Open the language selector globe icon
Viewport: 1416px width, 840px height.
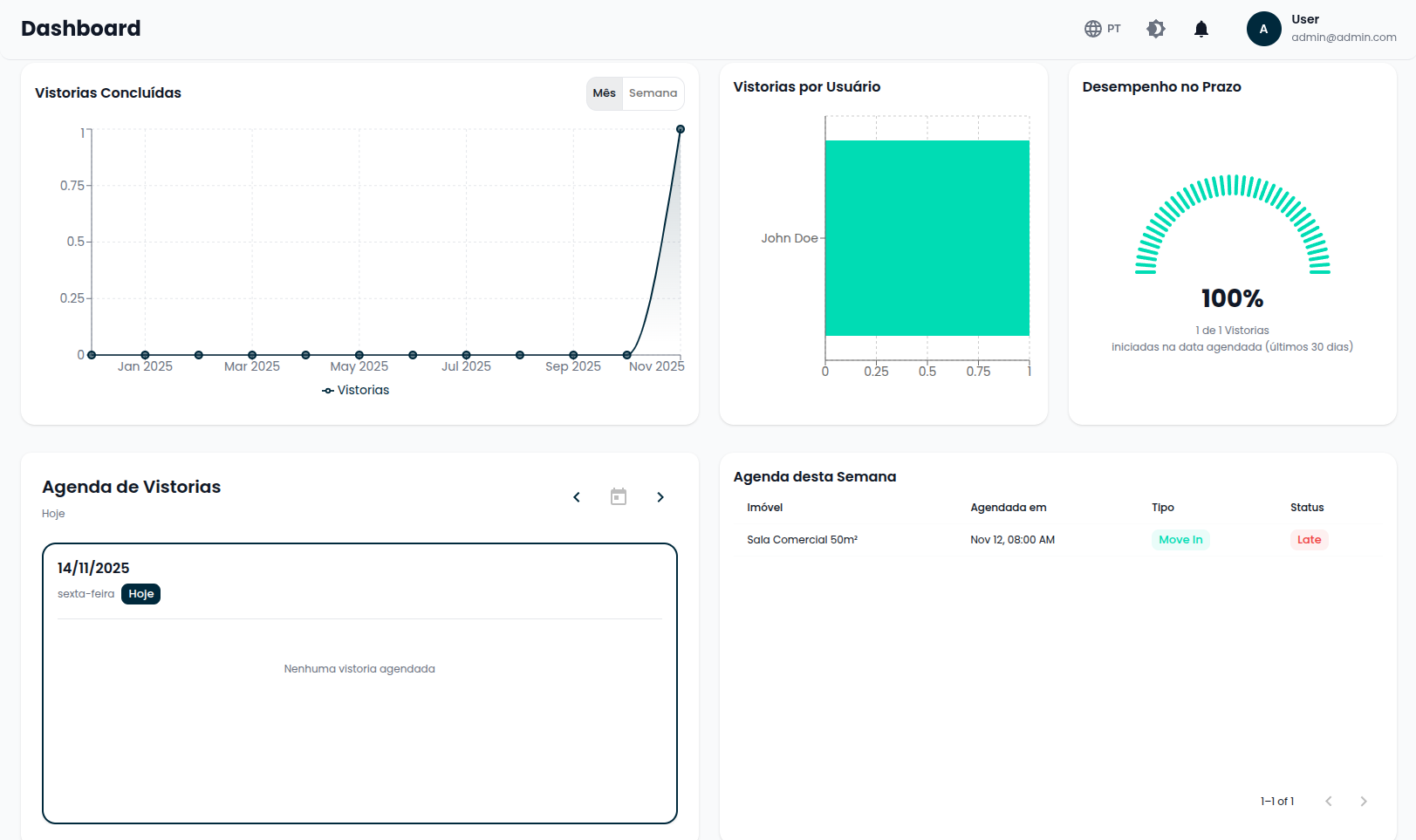click(x=1092, y=29)
